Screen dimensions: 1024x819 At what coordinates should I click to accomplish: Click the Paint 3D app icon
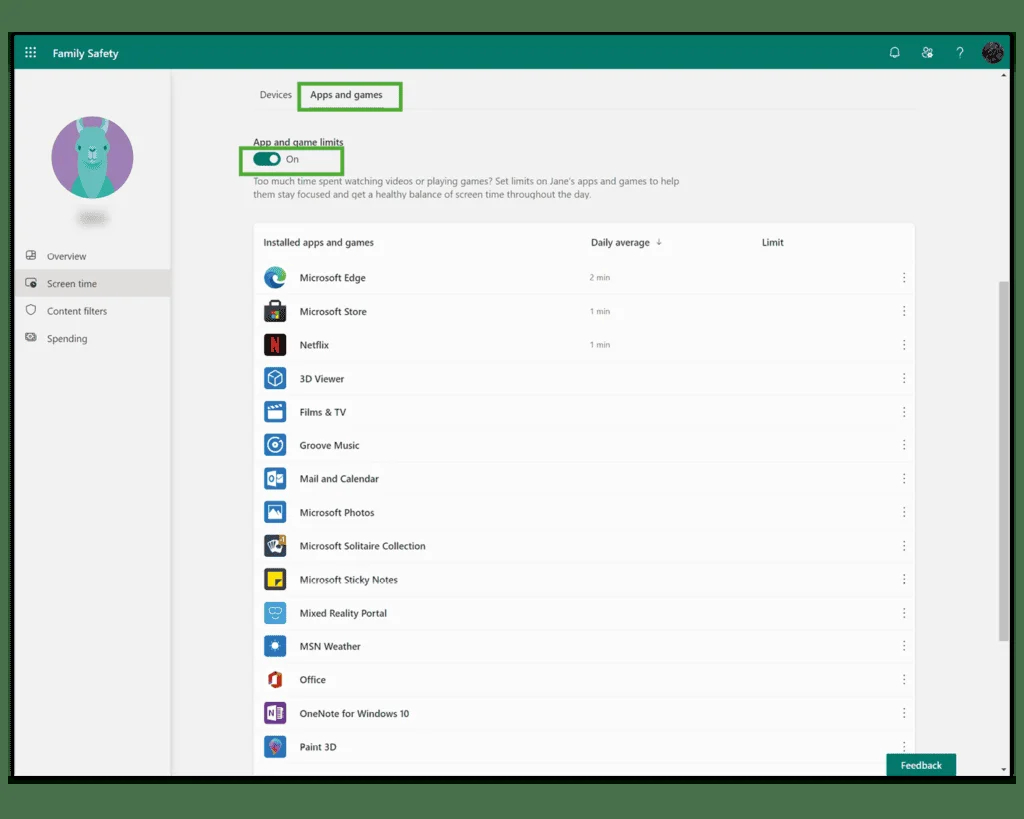click(x=275, y=747)
